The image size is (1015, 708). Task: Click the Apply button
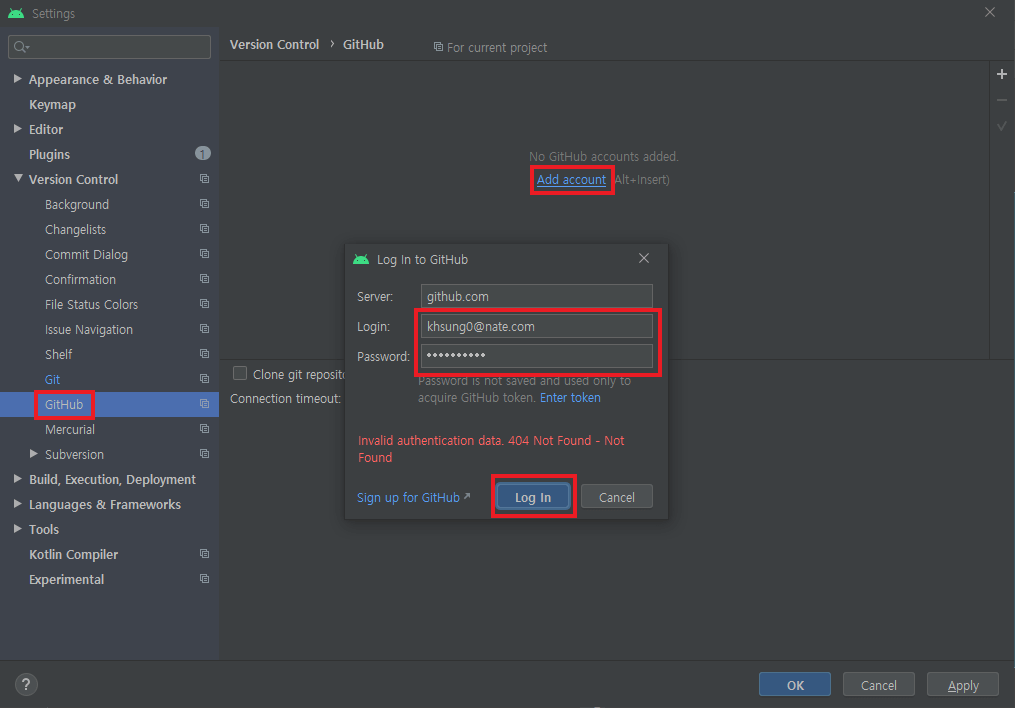click(963, 685)
